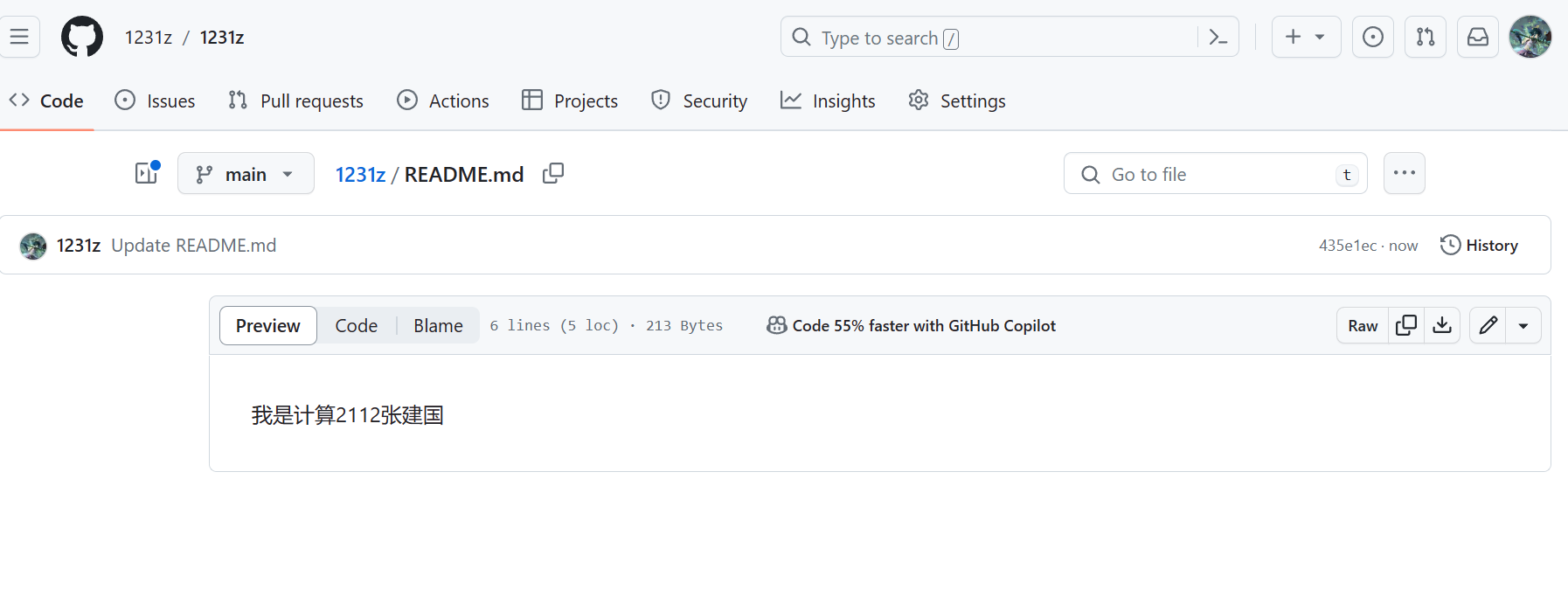Open the pull requests header icon
This screenshot has width=1568, height=597.
1425,37
